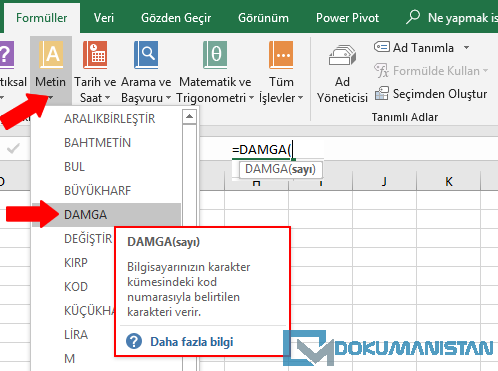Open Tüm İşlevler functions icon
Image resolution: width=498 pixels, height=371 pixels.
click(x=281, y=55)
